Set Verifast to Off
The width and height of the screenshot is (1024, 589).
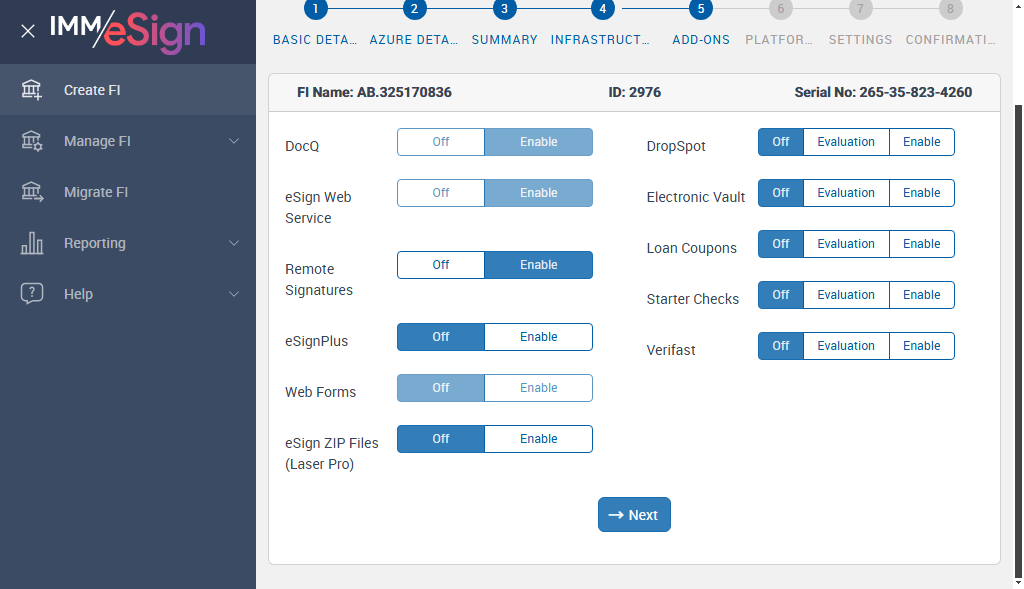click(780, 345)
